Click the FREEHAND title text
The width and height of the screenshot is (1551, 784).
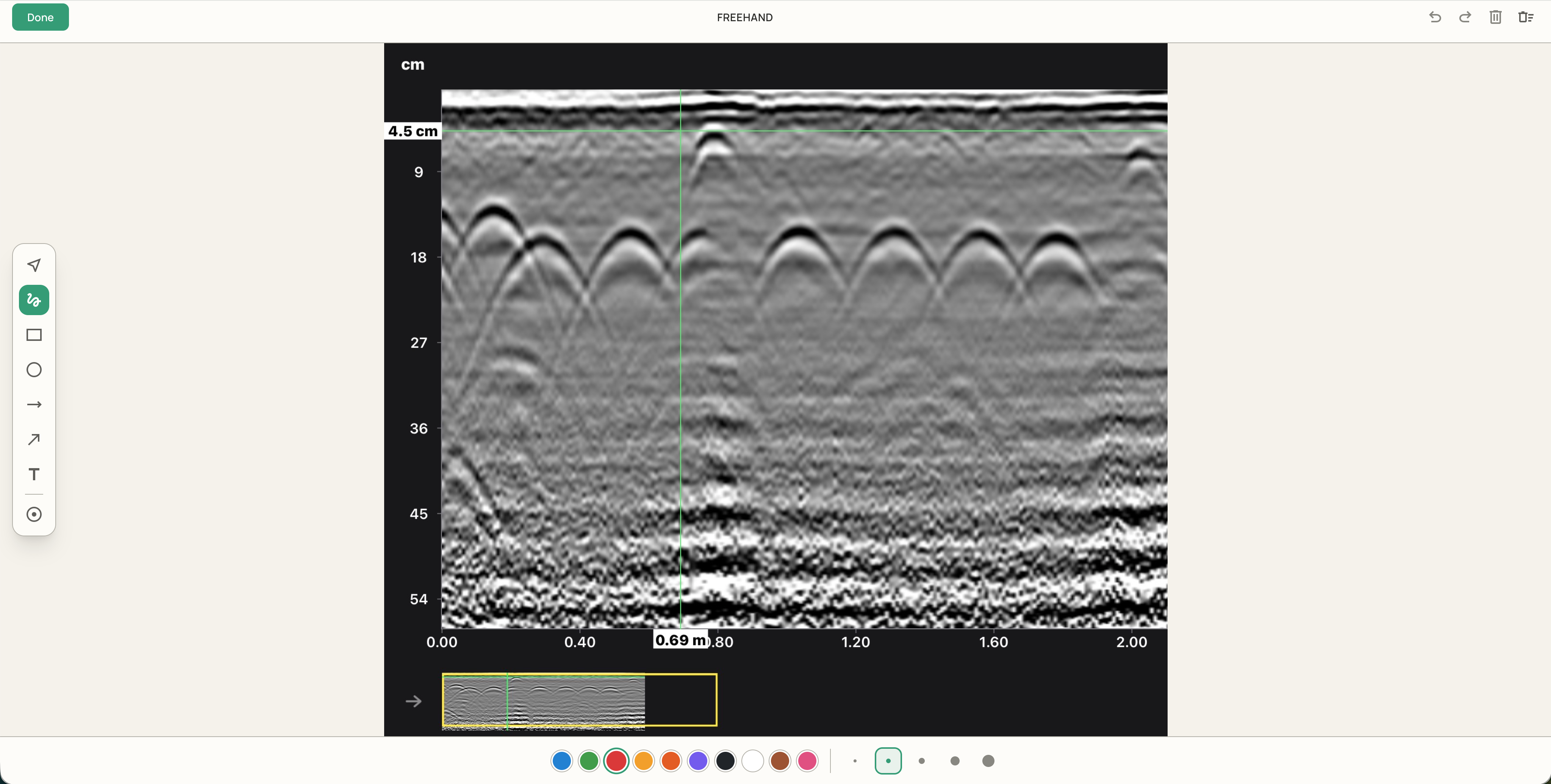(745, 17)
